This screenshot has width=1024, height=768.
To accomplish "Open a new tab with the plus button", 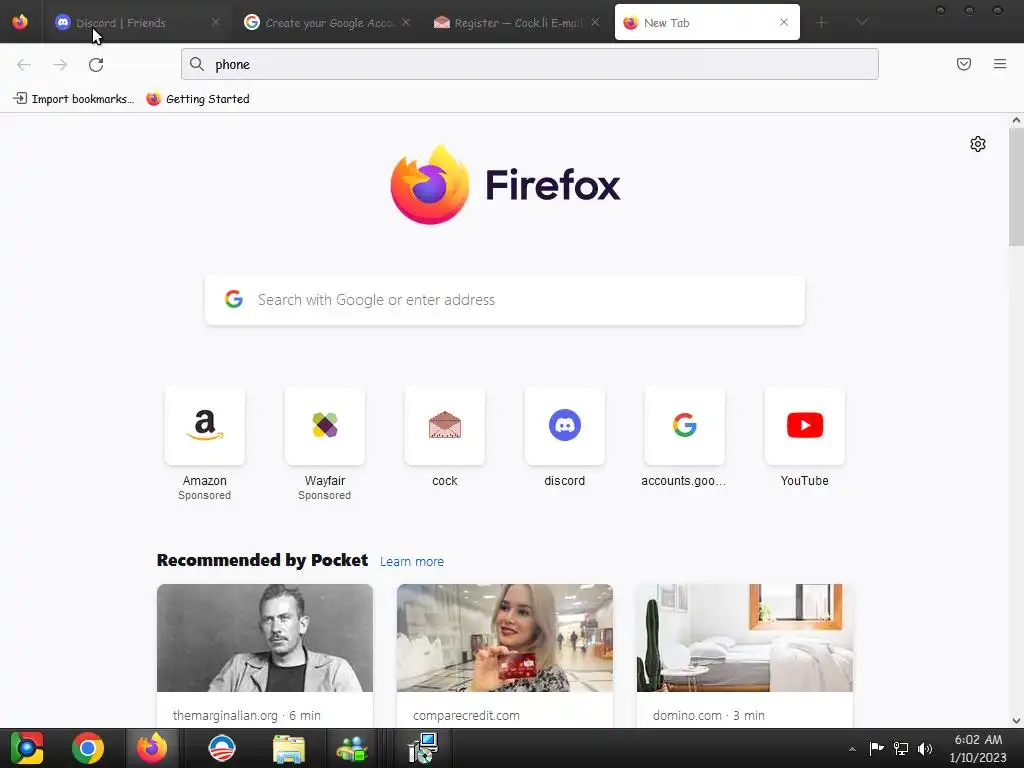I will (822, 23).
